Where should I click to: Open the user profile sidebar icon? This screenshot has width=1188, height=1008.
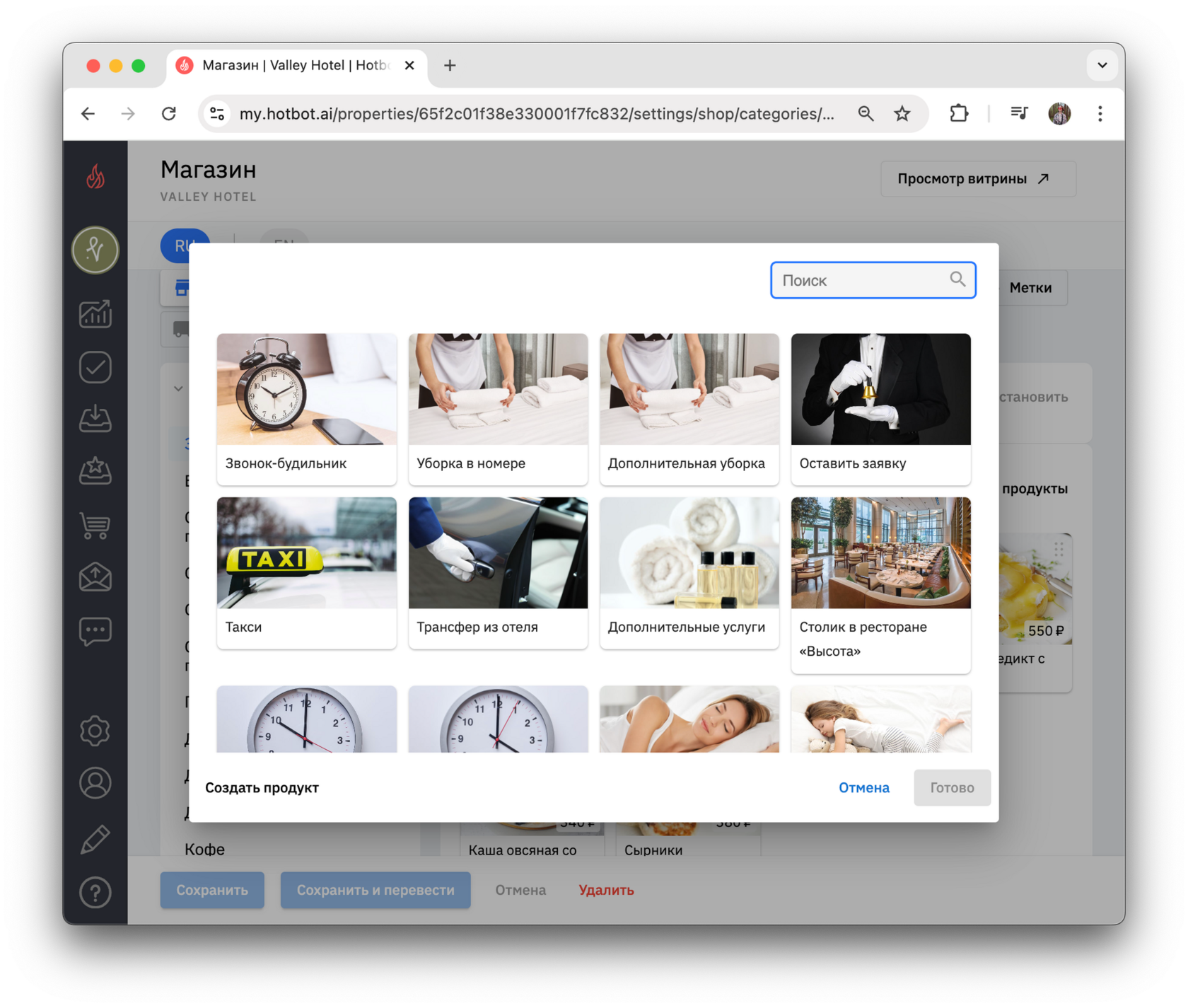click(x=95, y=784)
